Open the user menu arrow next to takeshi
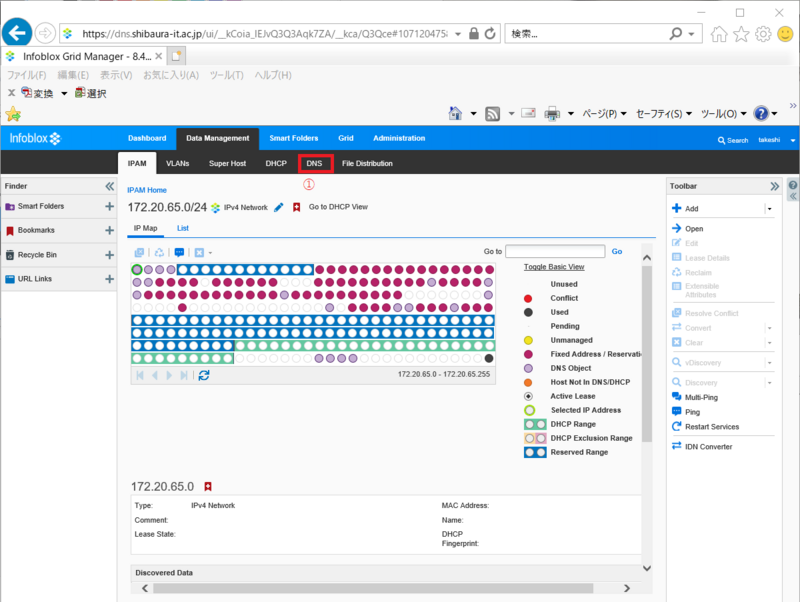Viewport: 800px width, 602px height. point(793,140)
